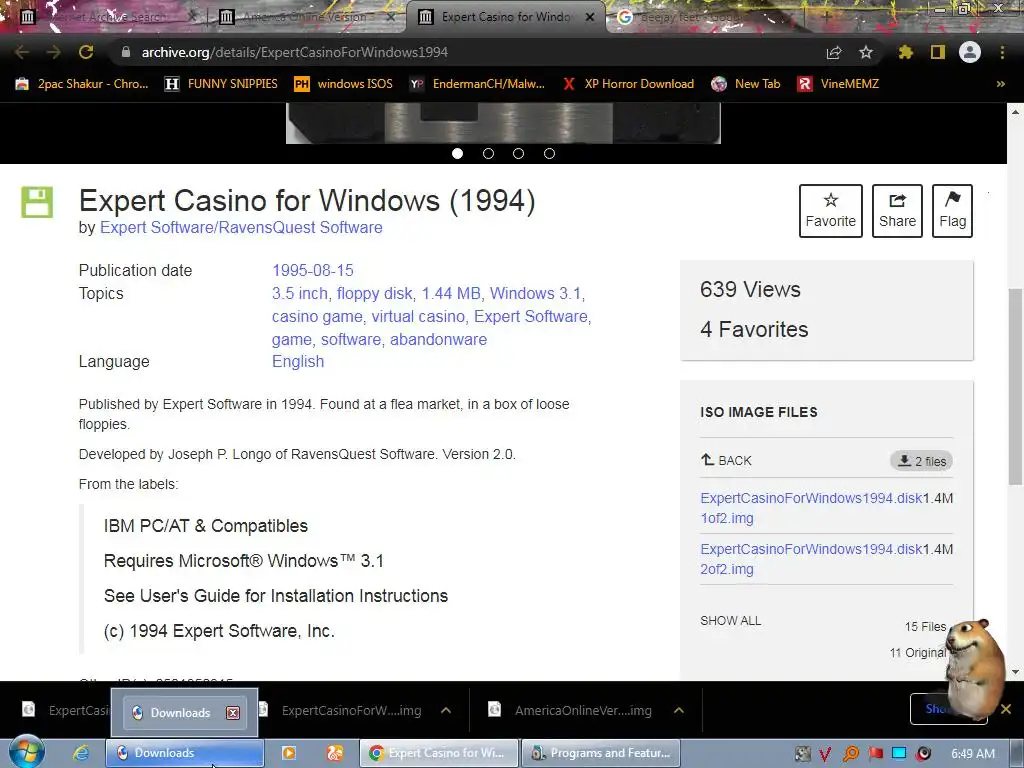This screenshot has height=768, width=1024.
Task: Switch to Internet Archive Search tab
Action: point(108,17)
